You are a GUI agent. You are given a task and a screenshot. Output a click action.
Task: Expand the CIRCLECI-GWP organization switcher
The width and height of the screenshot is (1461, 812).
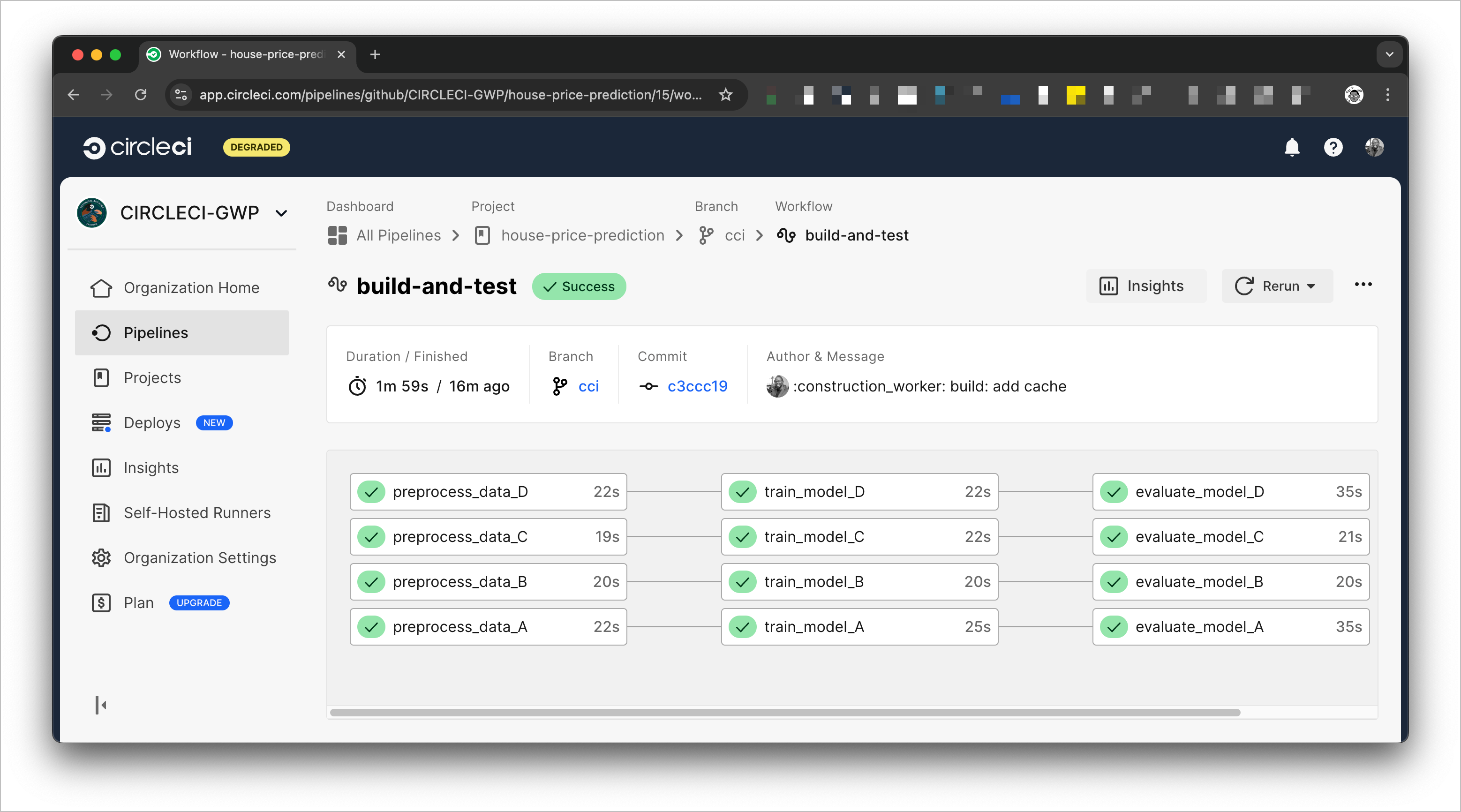point(282,213)
